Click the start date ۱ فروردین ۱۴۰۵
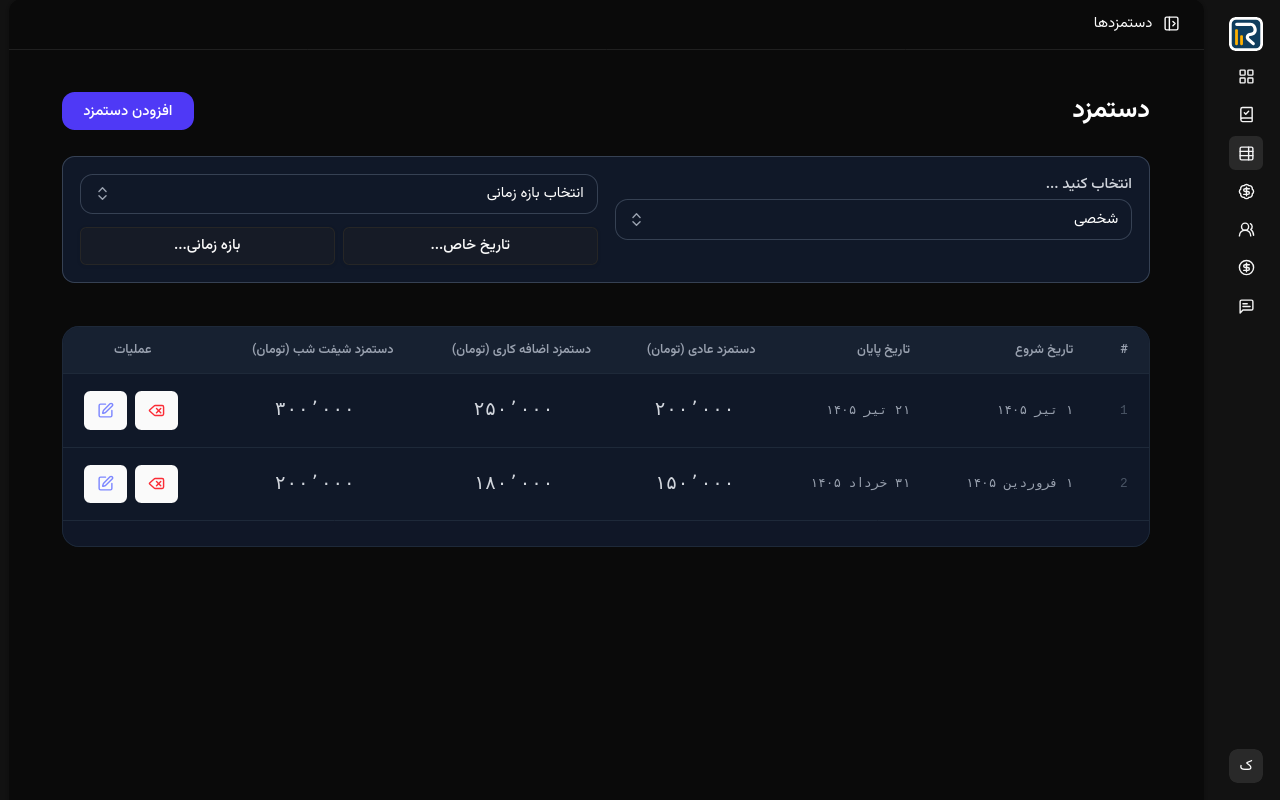The image size is (1280, 800). 1020,483
